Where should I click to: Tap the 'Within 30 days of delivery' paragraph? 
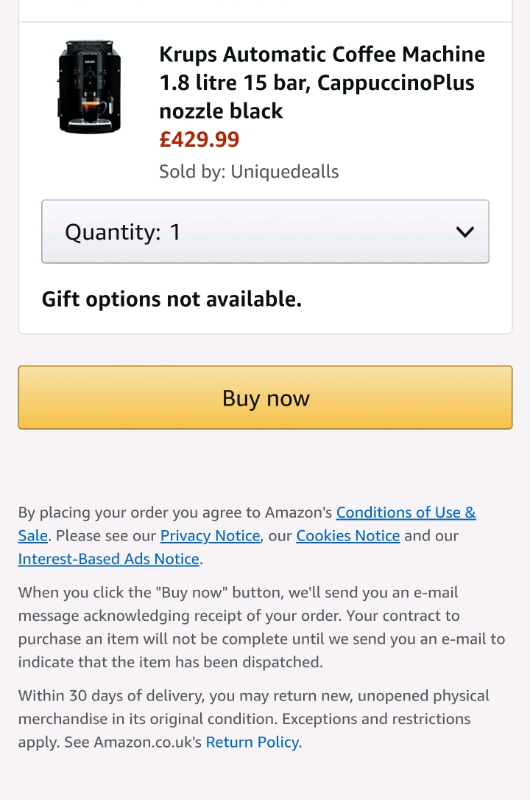pos(254,719)
